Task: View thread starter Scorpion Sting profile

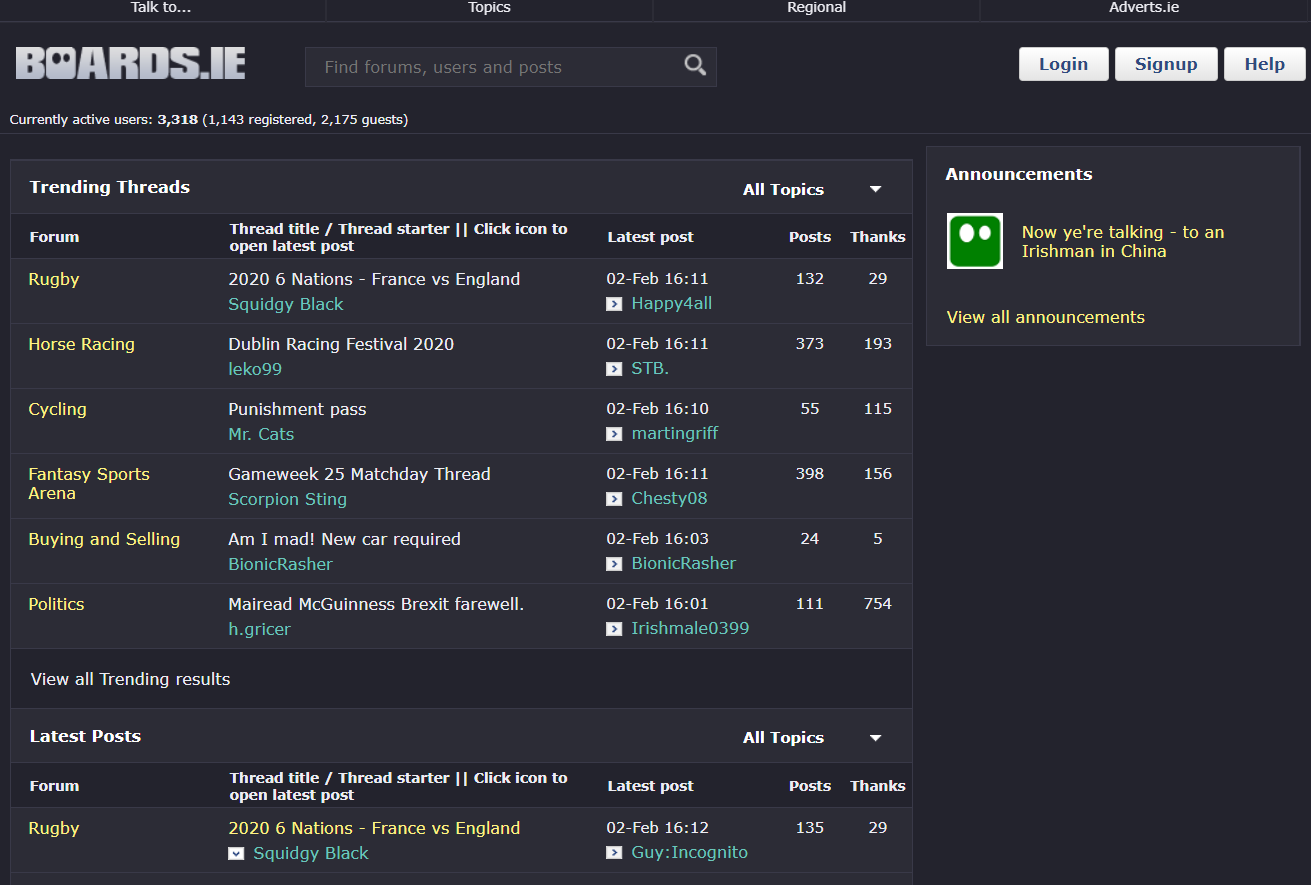Action: (x=287, y=499)
